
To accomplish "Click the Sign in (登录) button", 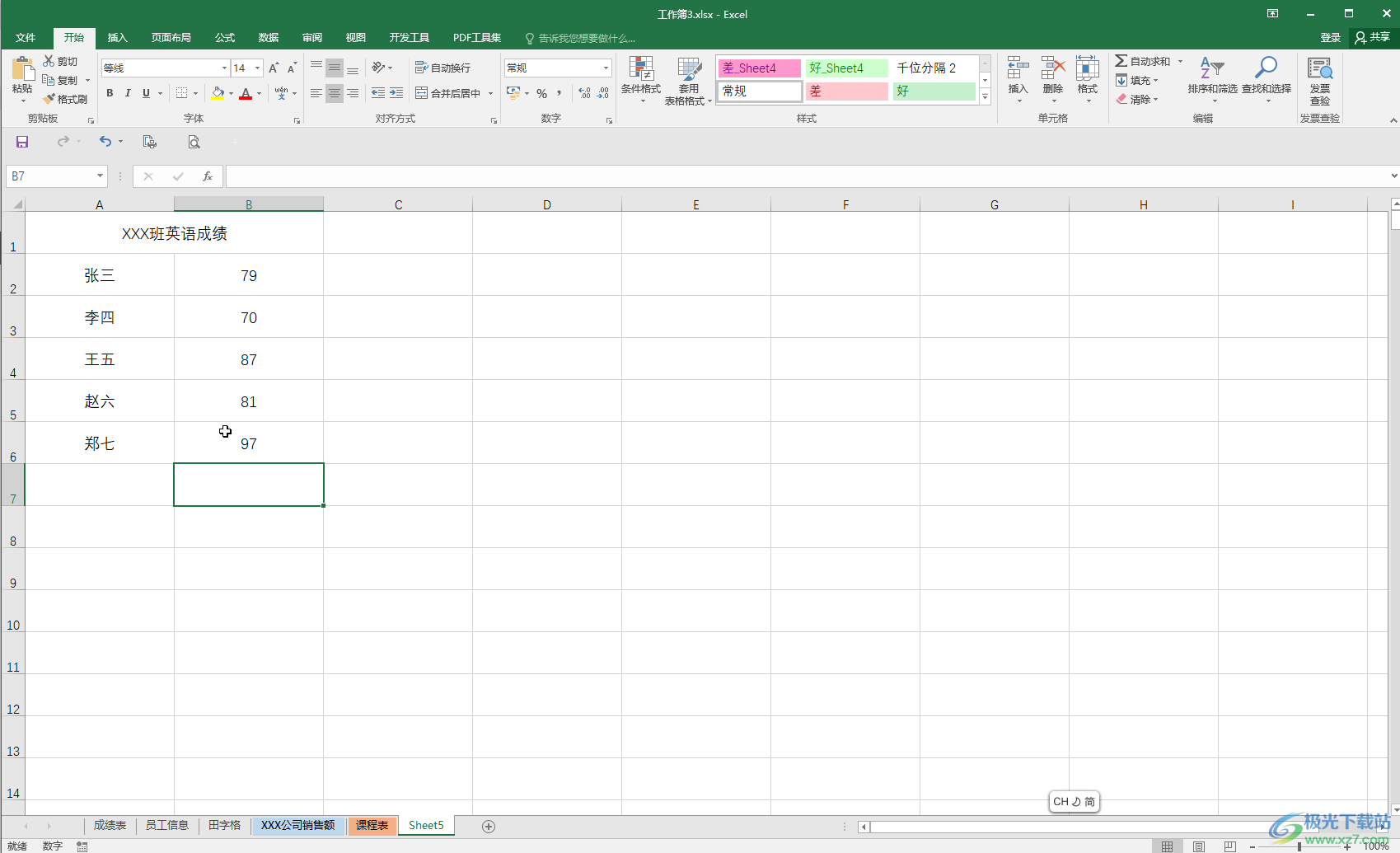I will (x=1331, y=38).
